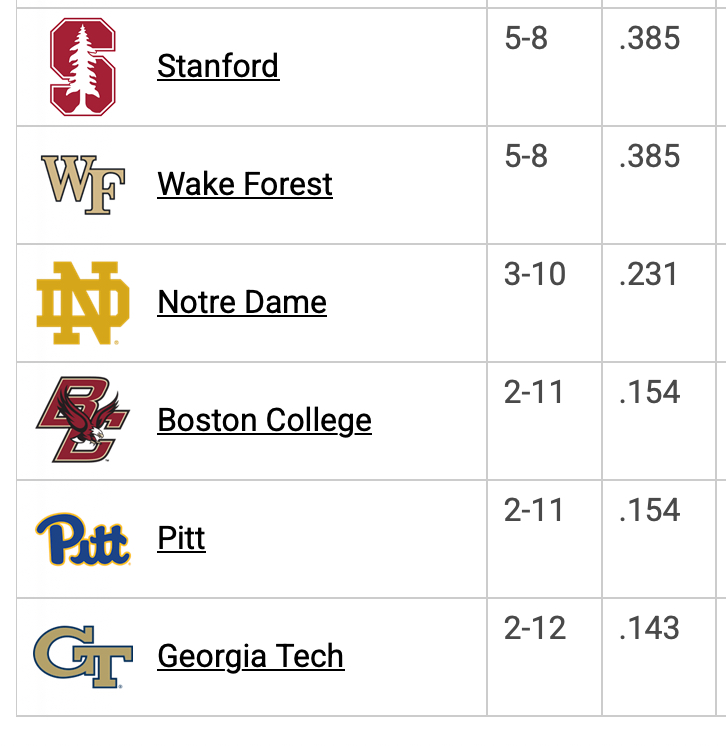This screenshot has width=726, height=746.
Task: Open the Georgia Tech team link
Action: (x=250, y=657)
